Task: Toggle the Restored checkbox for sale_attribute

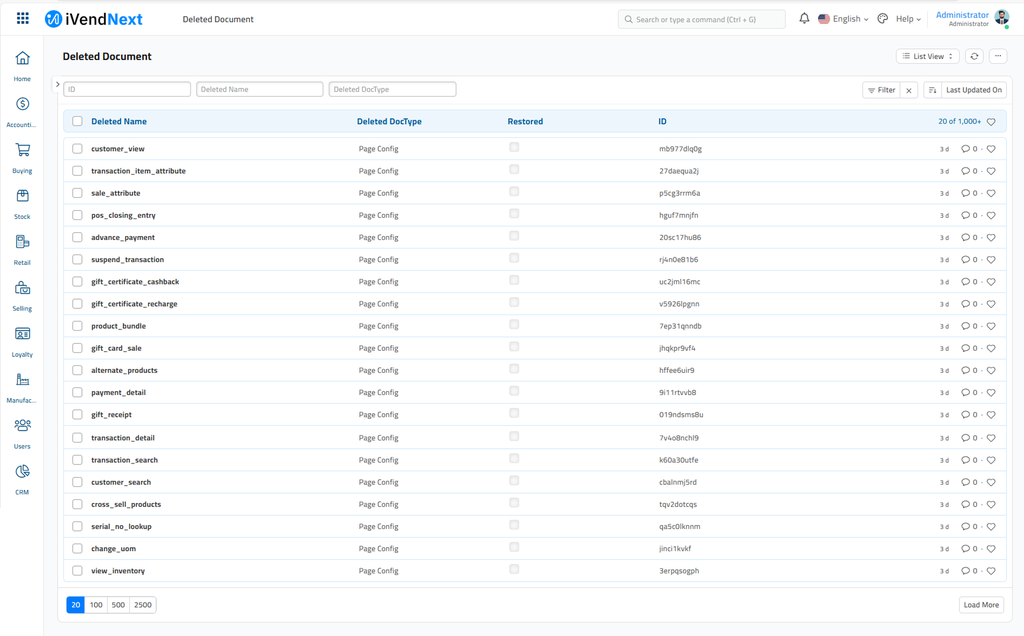Action: (514, 192)
